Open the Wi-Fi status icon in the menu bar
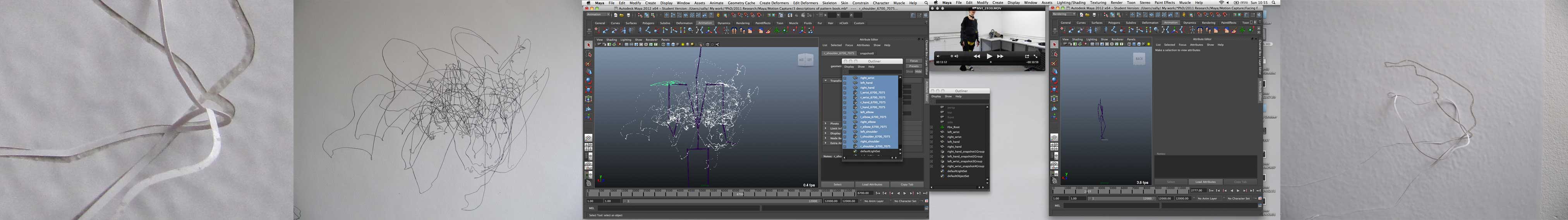Viewport: 1568px width, 220px height. coord(1221,2)
